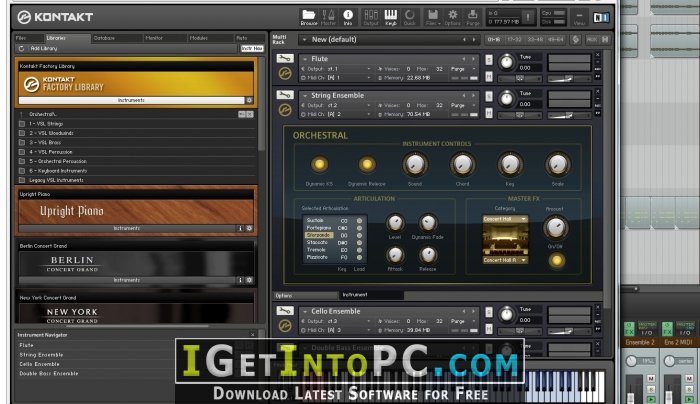Open String Ensemble edit wrench
The height and width of the screenshot is (404, 700).
(x=285, y=95)
